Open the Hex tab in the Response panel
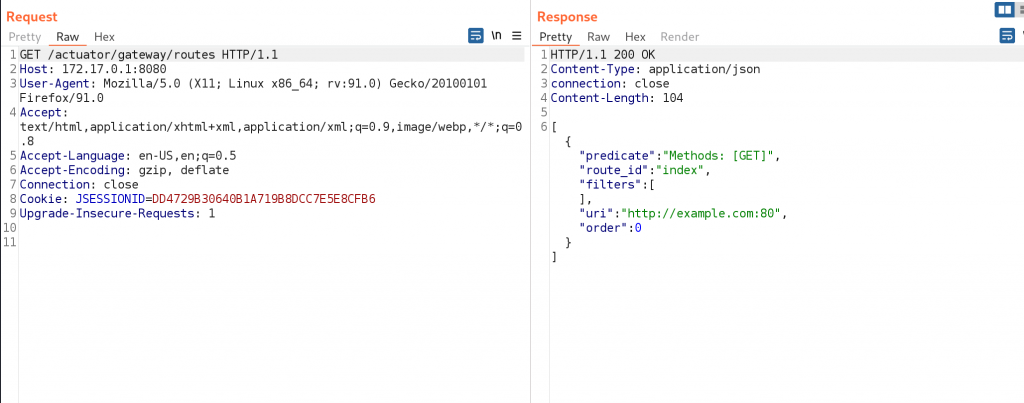 [x=635, y=37]
